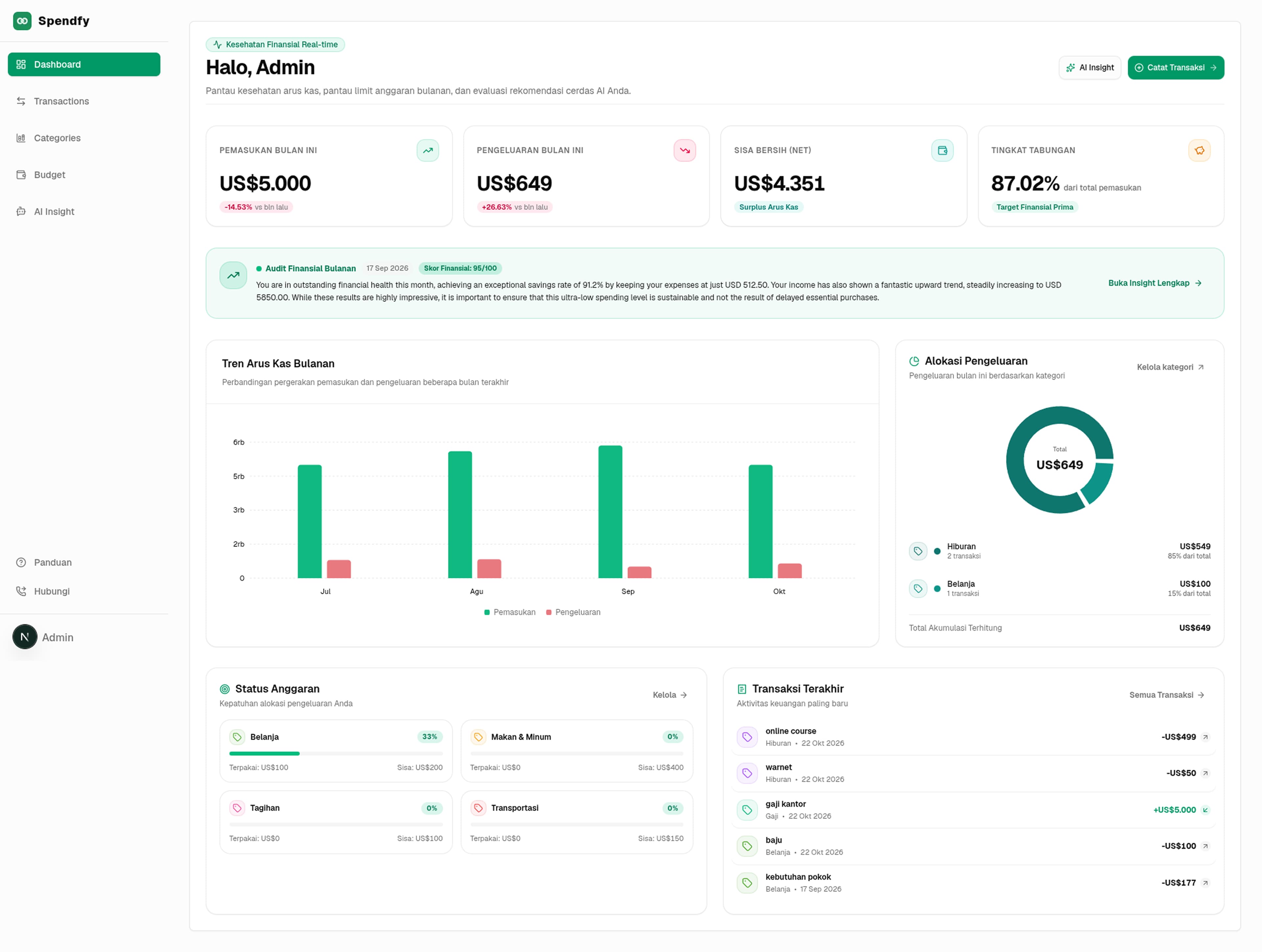Open AI Insight sidebar page
This screenshot has height=952, width=1262.
click(x=84, y=212)
